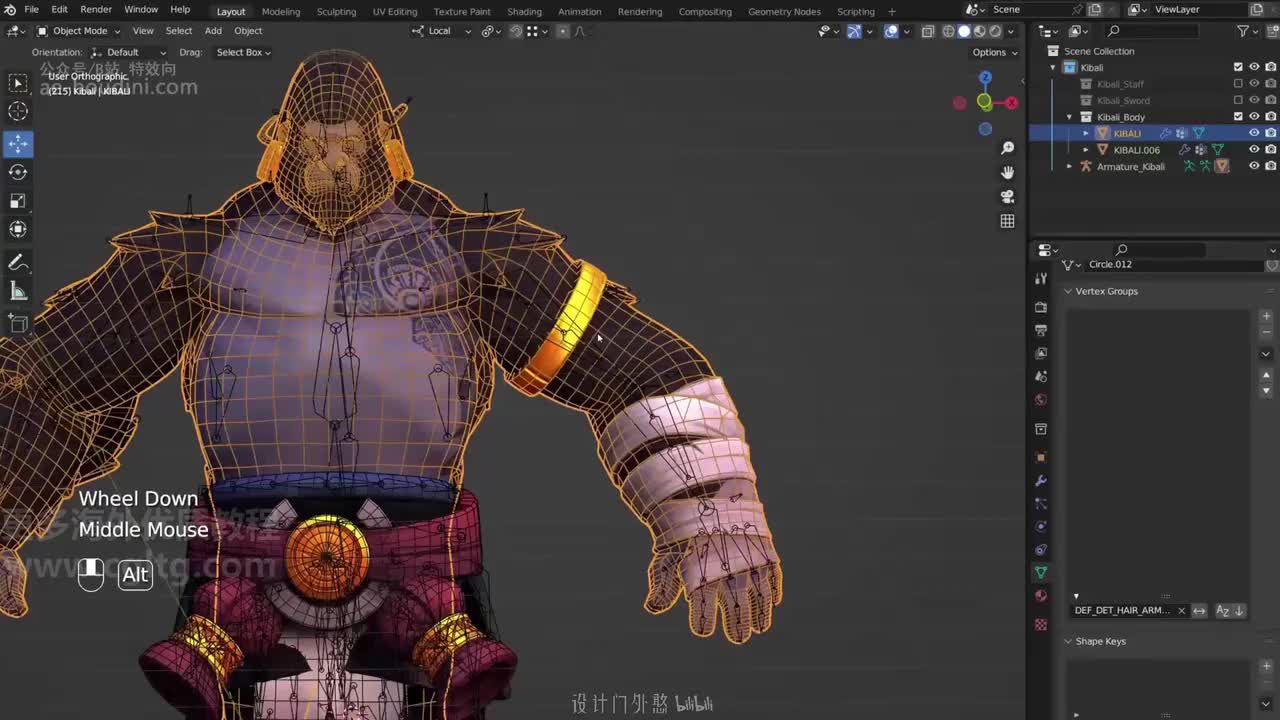
Task: Select the Transform tool
Action: [x=18, y=229]
